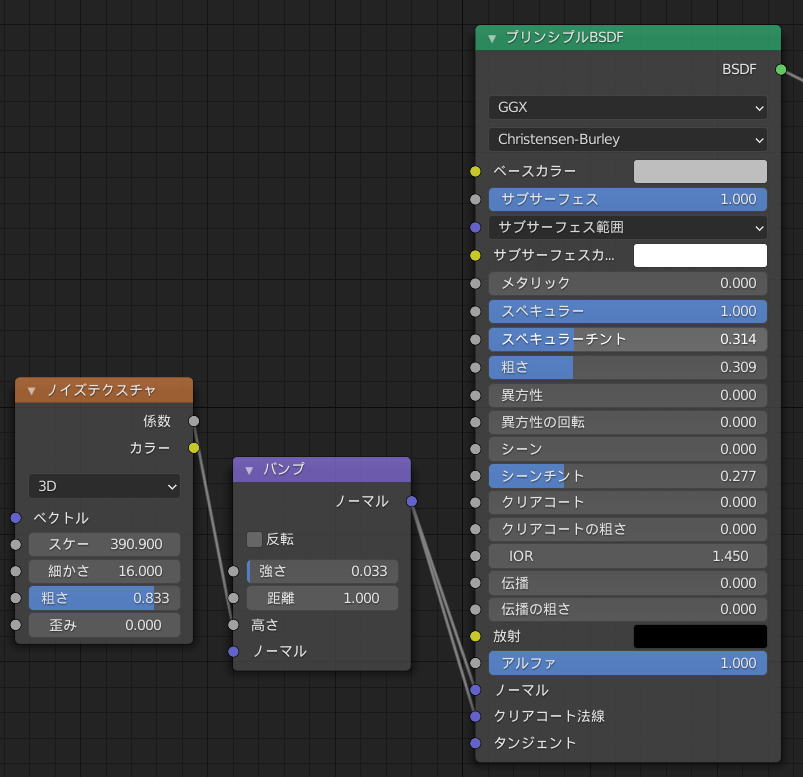803x777 pixels.
Task: Click the 放射 black color swatch
Action: pyautogui.click(x=700, y=636)
